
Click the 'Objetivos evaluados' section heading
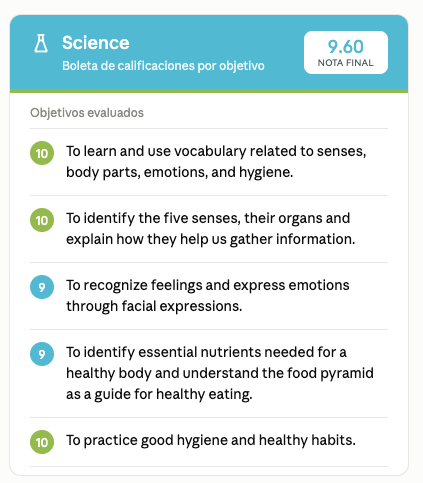click(x=87, y=113)
